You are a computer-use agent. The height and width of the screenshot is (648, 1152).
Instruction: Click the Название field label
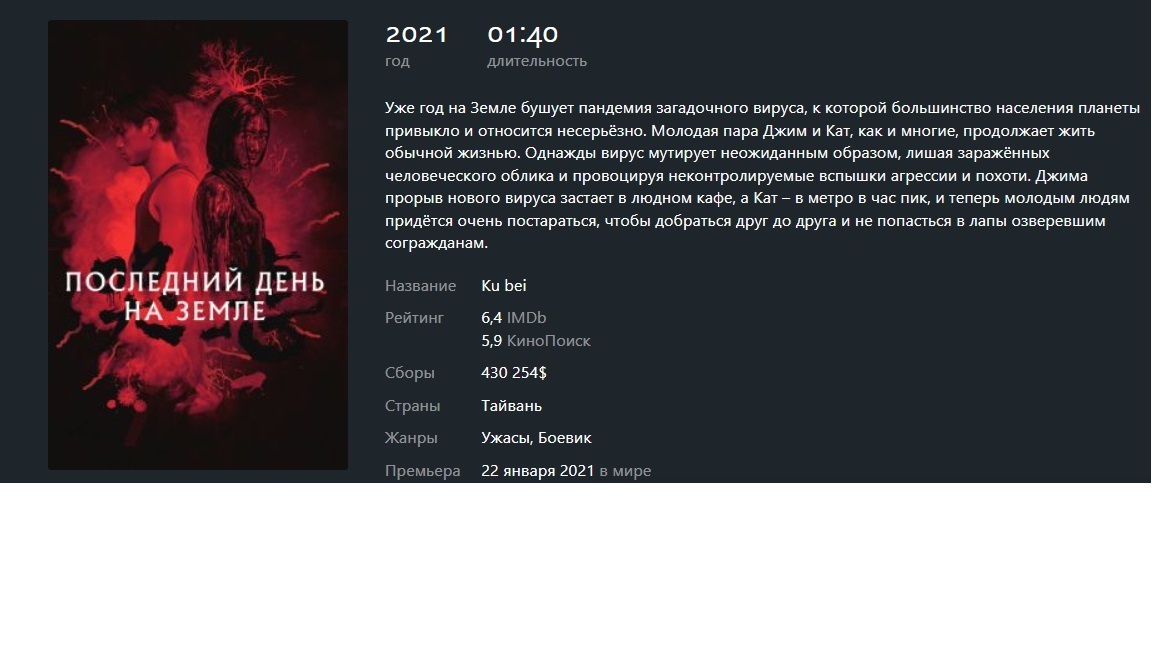[420, 285]
